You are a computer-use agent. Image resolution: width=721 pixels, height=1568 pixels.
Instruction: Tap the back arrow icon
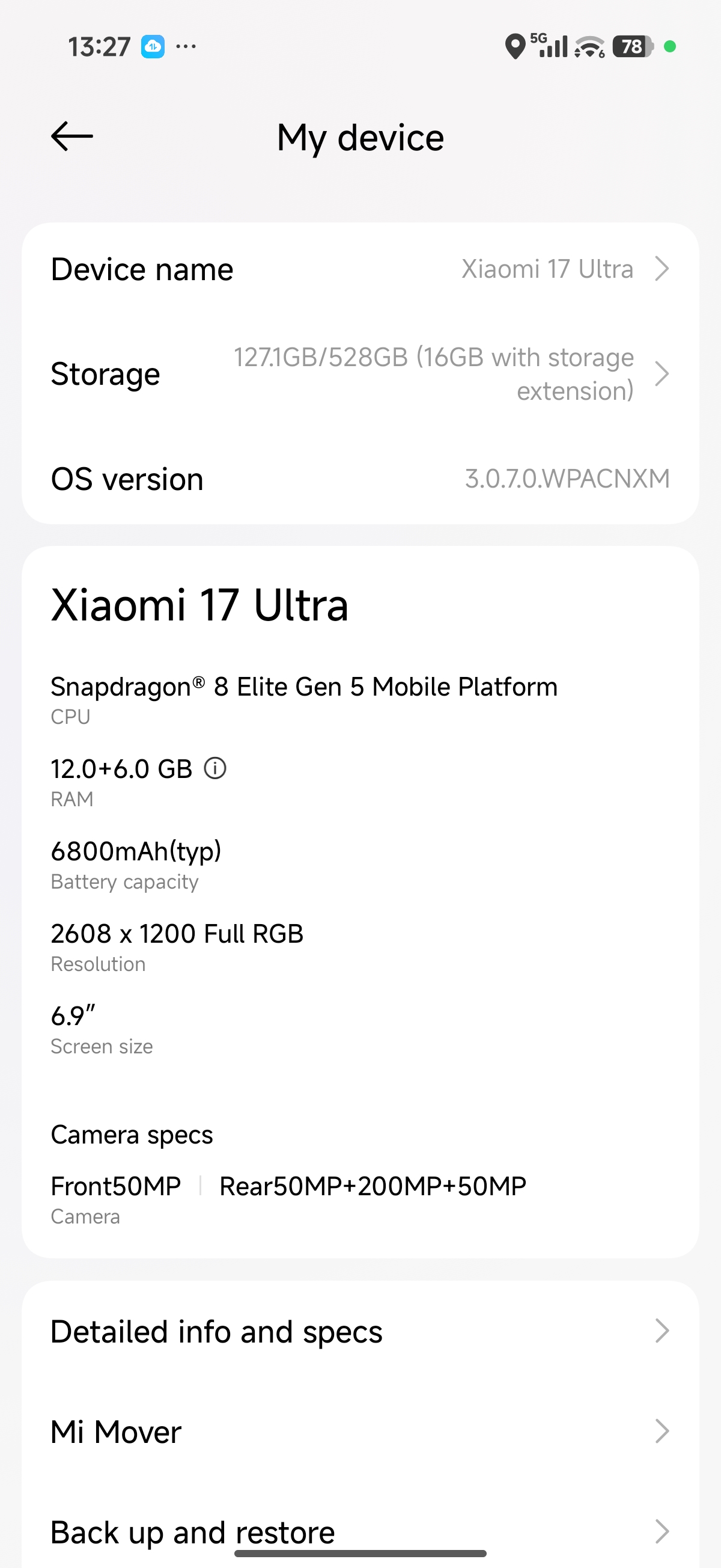[73, 136]
